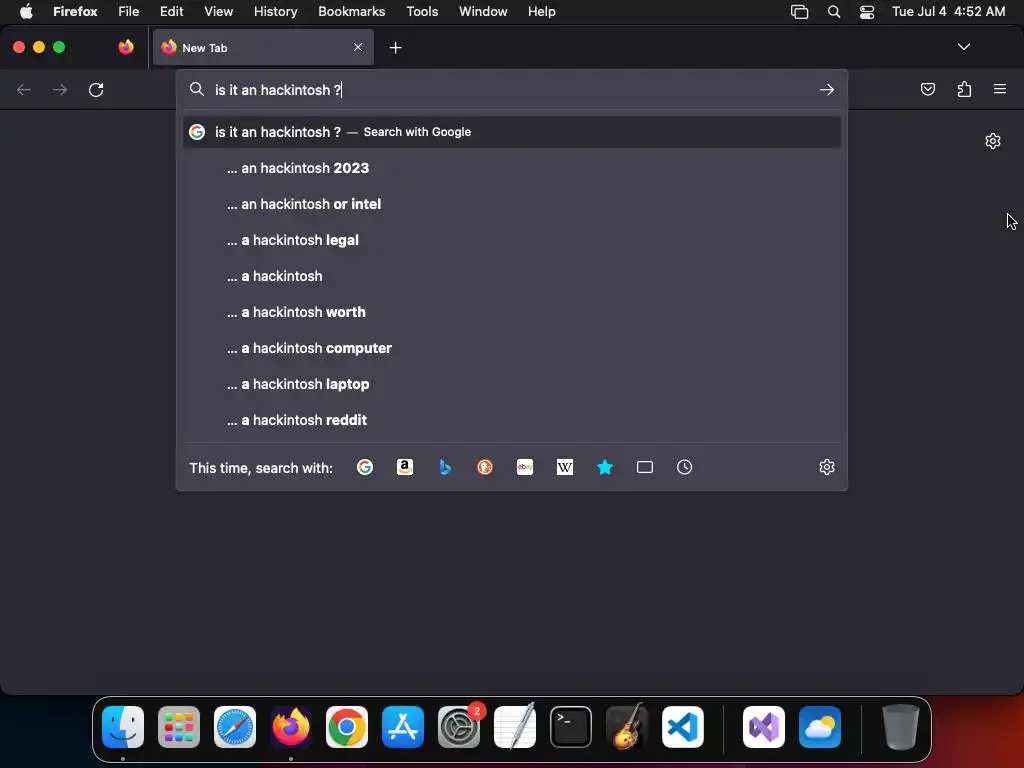Search this time with eBay

(525, 467)
